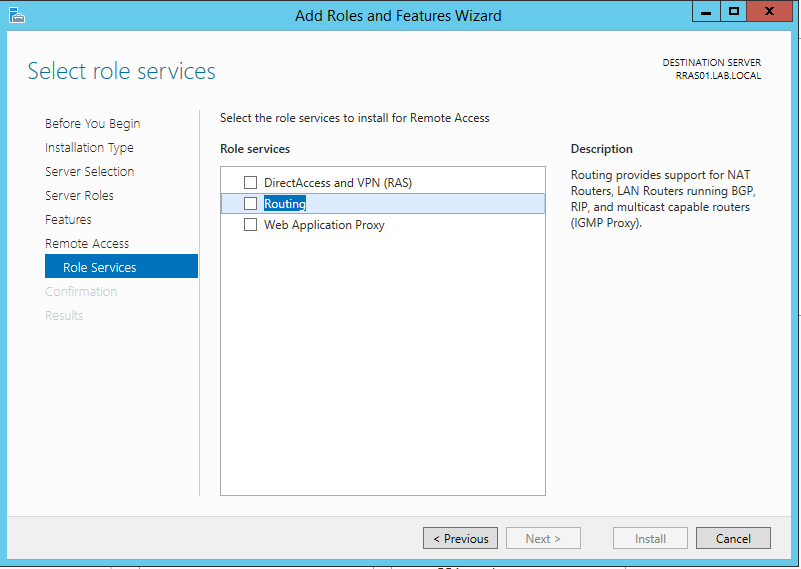The width and height of the screenshot is (801, 569).
Task: Select the Routing row label
Action: 285,203
